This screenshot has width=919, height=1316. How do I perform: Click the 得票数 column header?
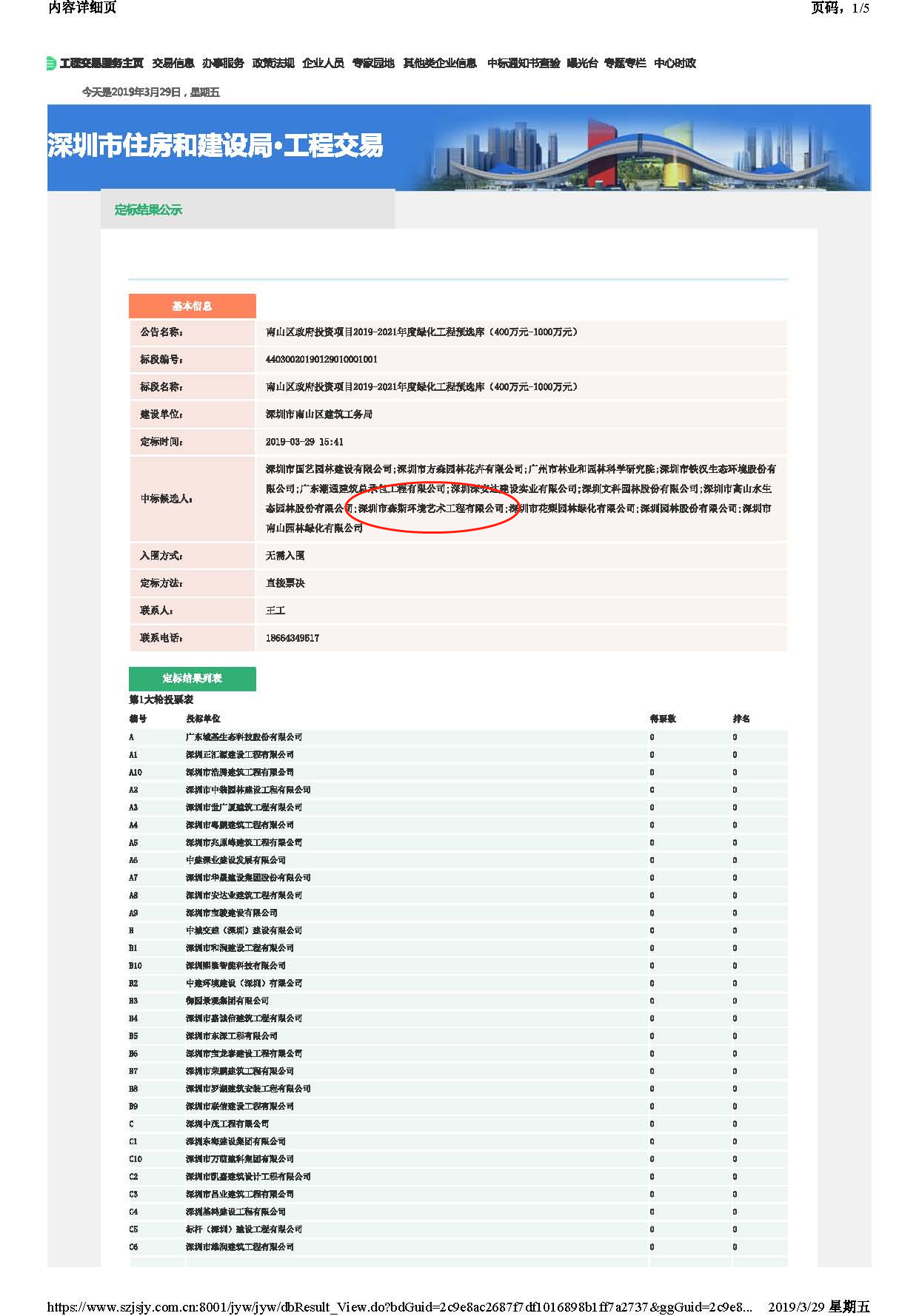pyautogui.click(x=663, y=719)
